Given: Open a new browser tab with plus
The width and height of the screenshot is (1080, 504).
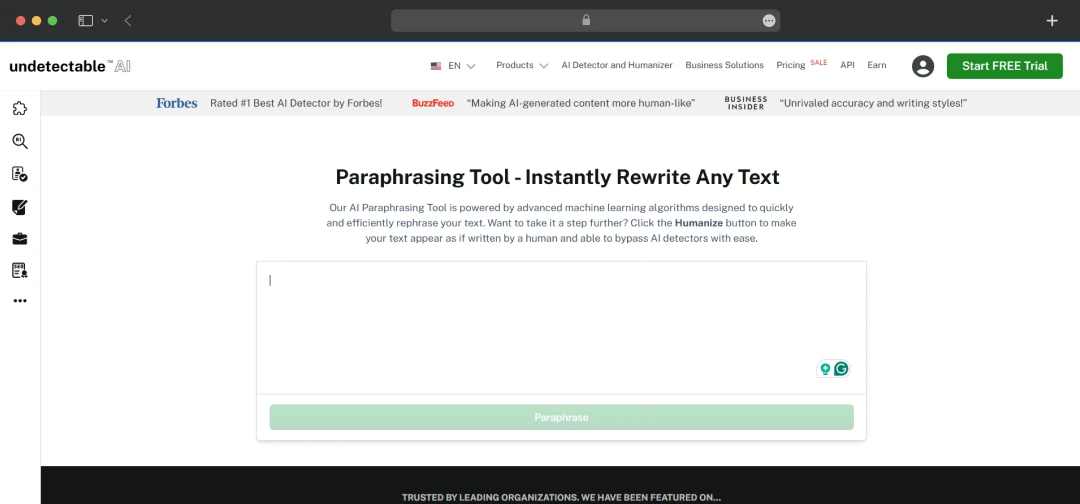Looking at the screenshot, I should [1052, 21].
